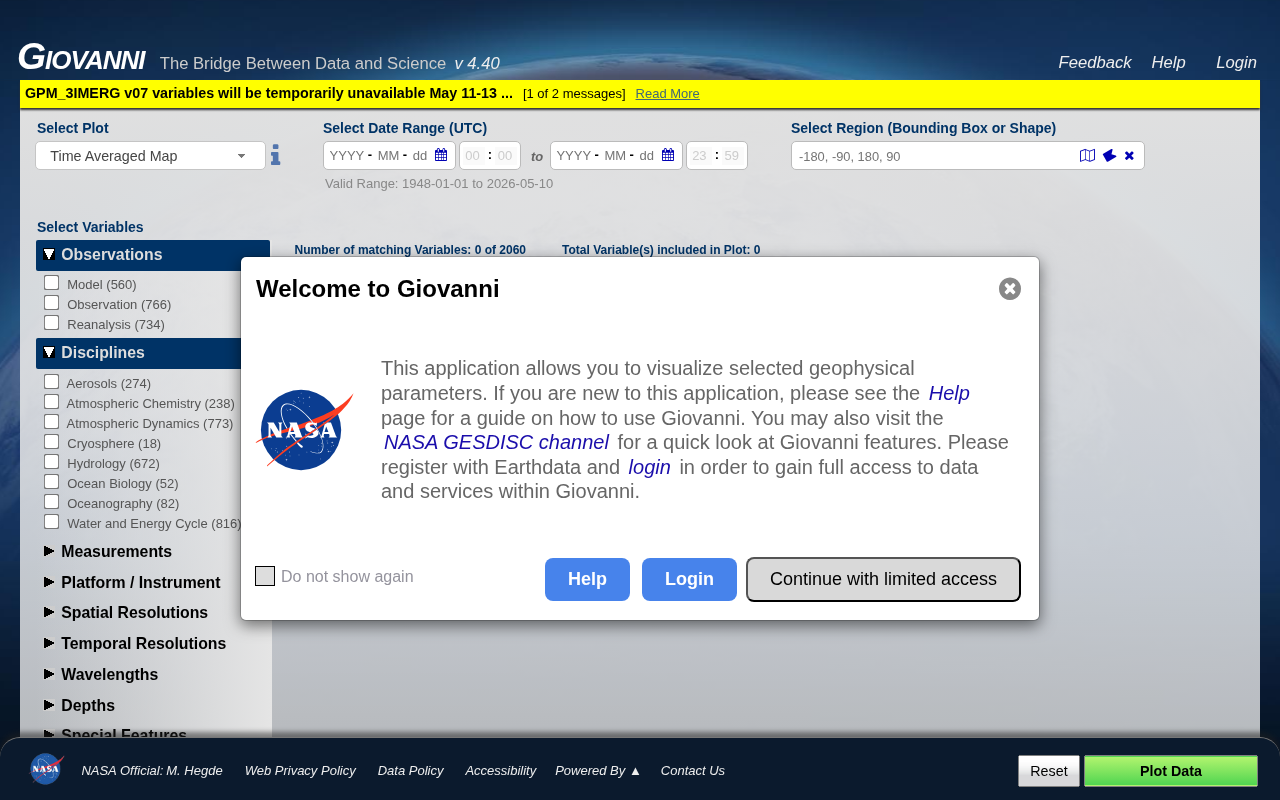Viewport: 1280px width, 800px height.
Task: Follow the NASA GESDISC channel link
Action: (496, 442)
